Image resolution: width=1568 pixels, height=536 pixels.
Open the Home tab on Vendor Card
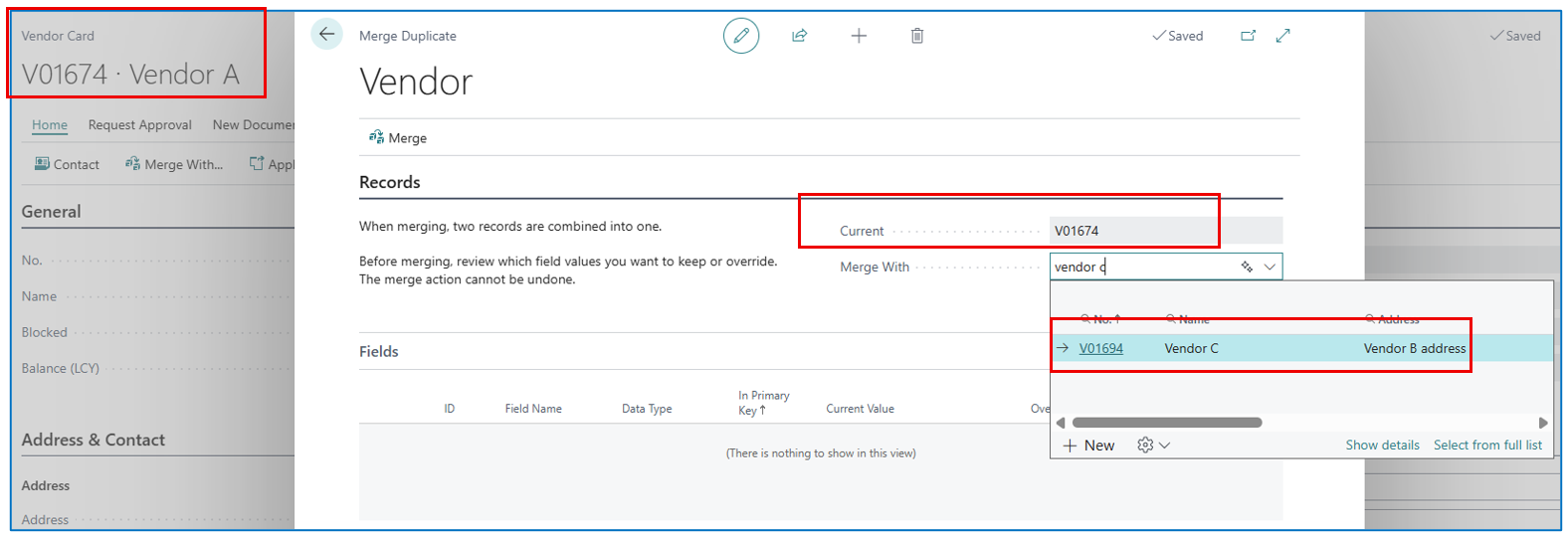[x=50, y=125]
